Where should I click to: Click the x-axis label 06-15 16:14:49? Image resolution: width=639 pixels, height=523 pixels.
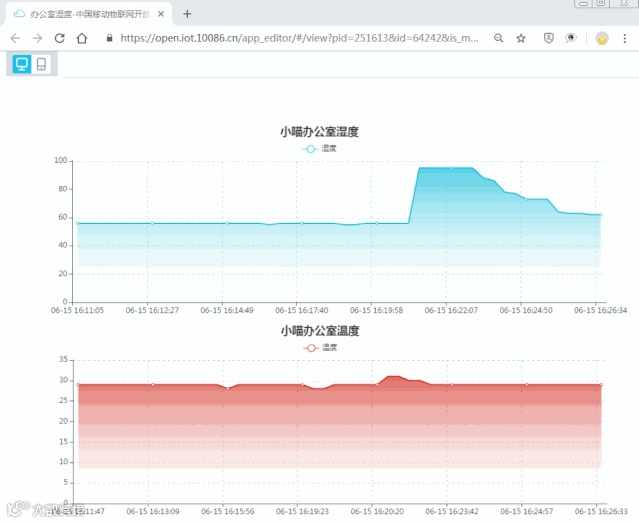click(227, 311)
